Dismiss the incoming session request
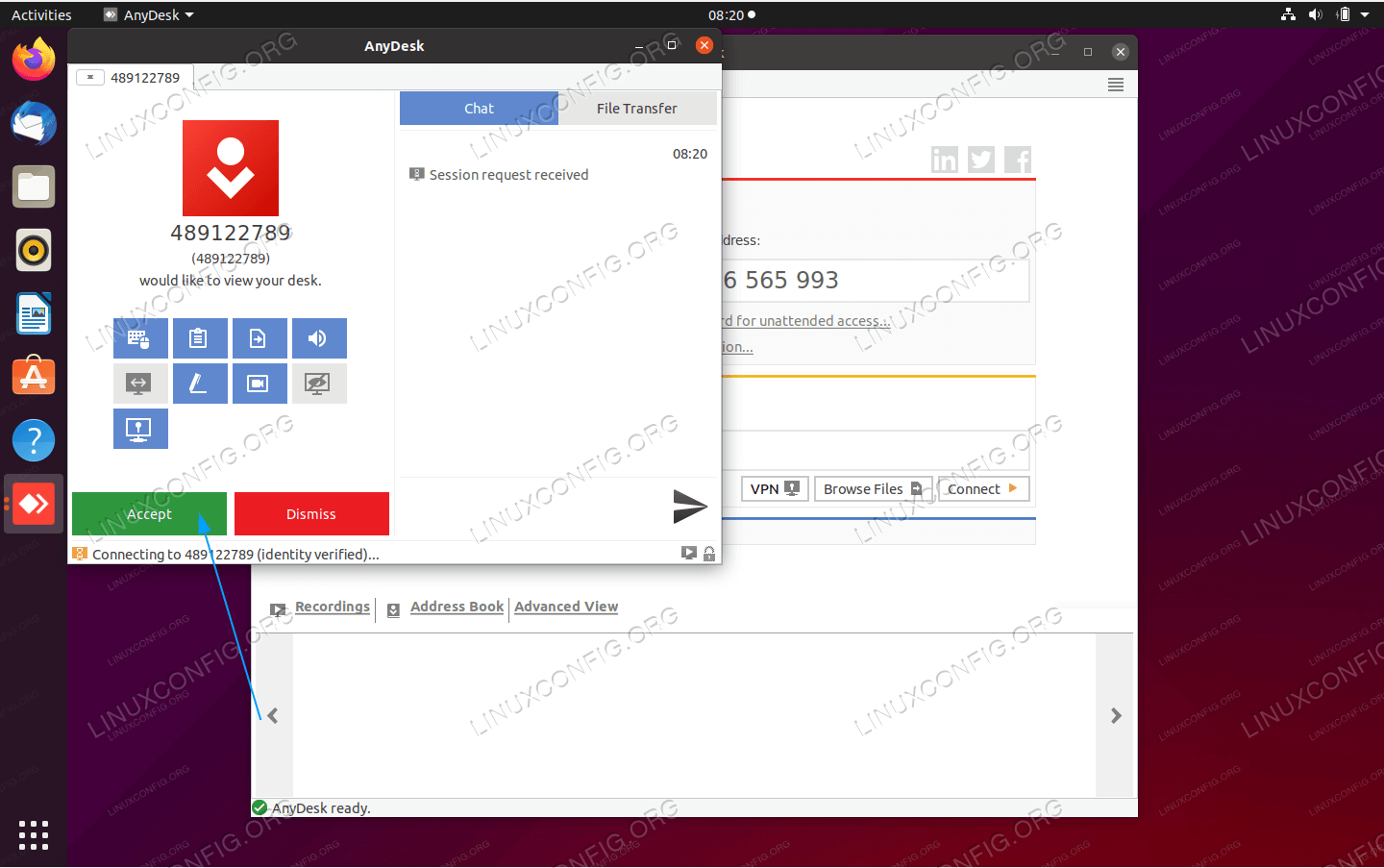The height and width of the screenshot is (868, 1384). [x=311, y=513]
